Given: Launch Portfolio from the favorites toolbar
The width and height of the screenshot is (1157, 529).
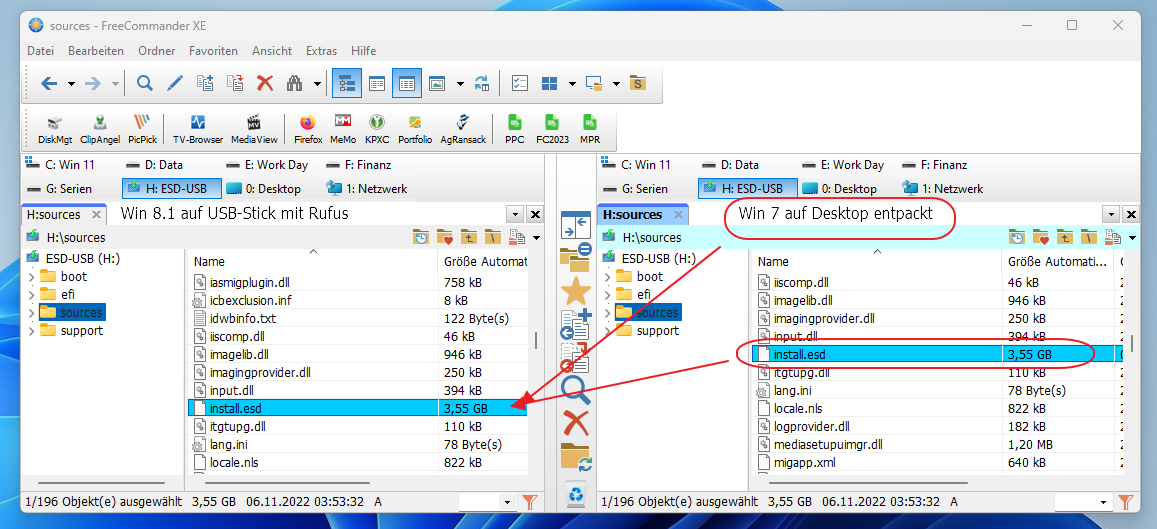Looking at the screenshot, I should pyautogui.click(x=415, y=130).
